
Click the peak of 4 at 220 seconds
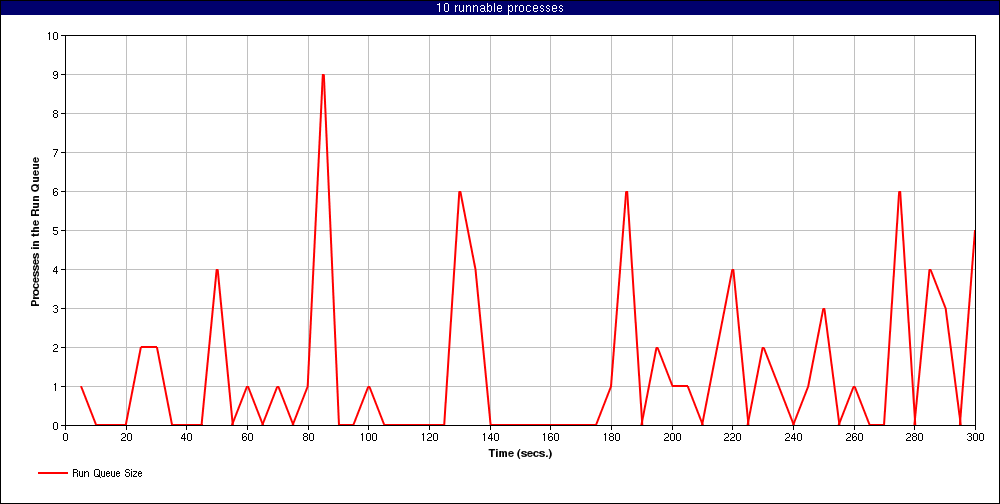click(733, 269)
